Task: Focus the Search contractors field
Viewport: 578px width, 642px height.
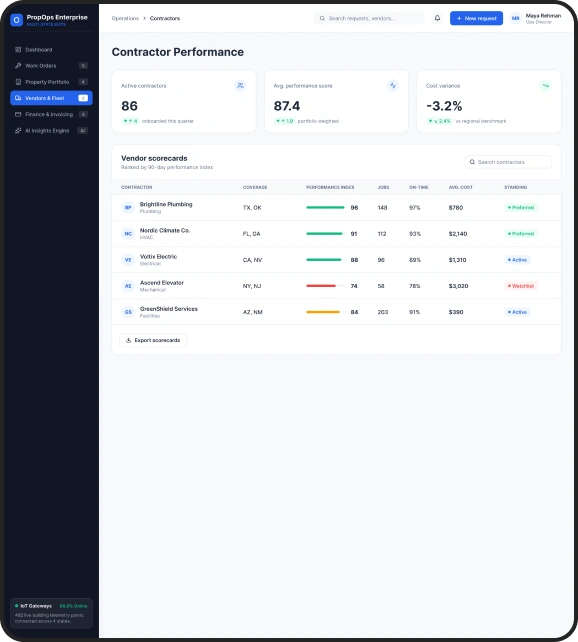Action: [508, 162]
